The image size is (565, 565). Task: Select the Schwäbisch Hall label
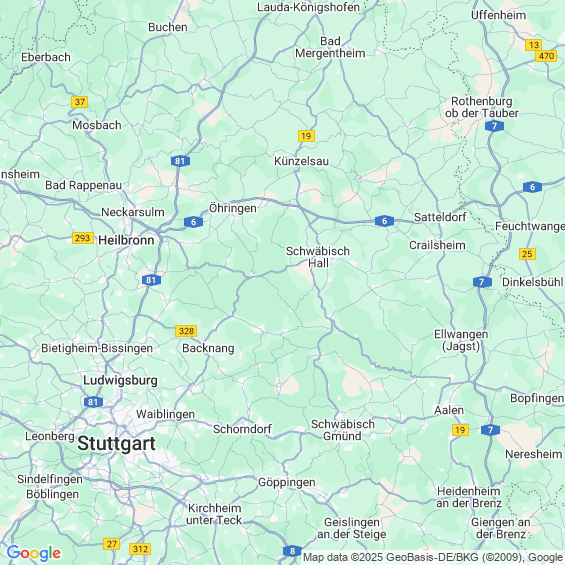point(318,257)
